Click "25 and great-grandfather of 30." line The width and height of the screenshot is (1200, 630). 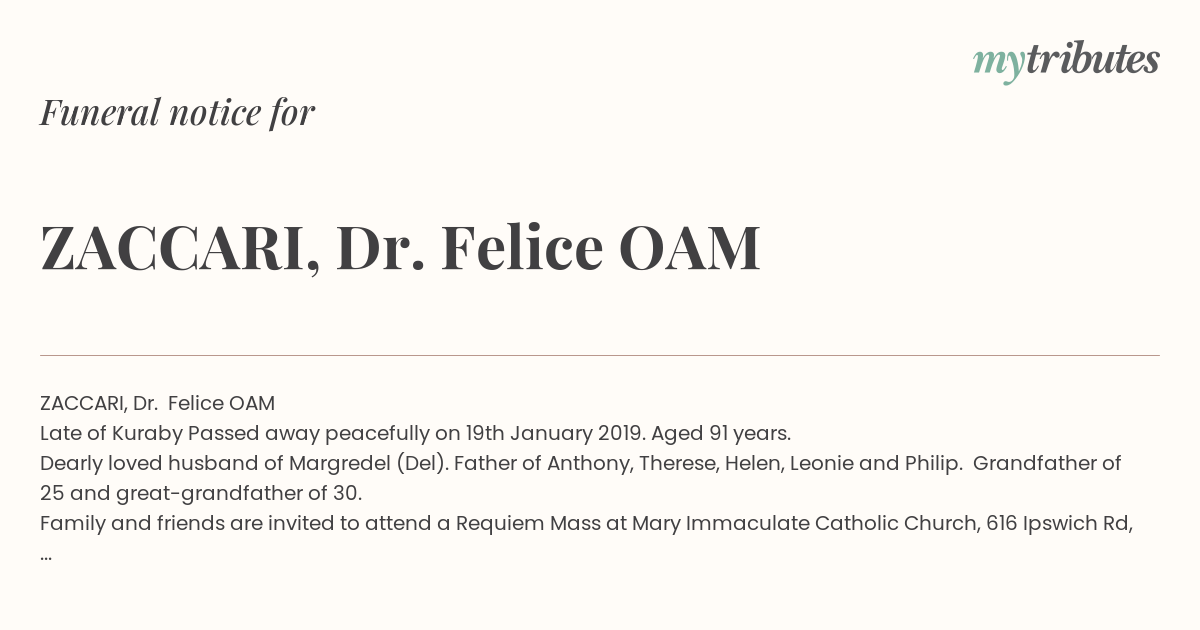(201, 493)
